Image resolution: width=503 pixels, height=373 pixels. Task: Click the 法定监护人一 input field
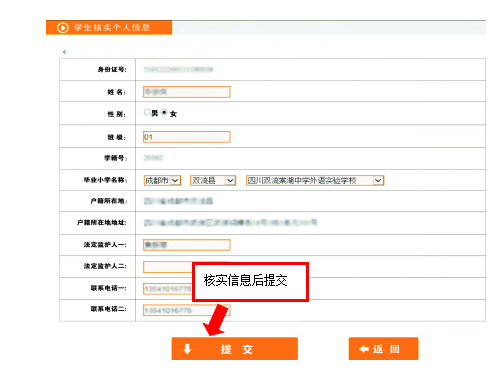click(187, 245)
